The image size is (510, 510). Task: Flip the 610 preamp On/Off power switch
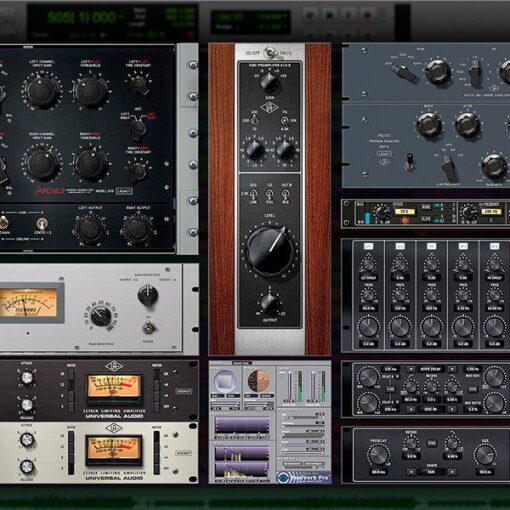tap(270, 53)
